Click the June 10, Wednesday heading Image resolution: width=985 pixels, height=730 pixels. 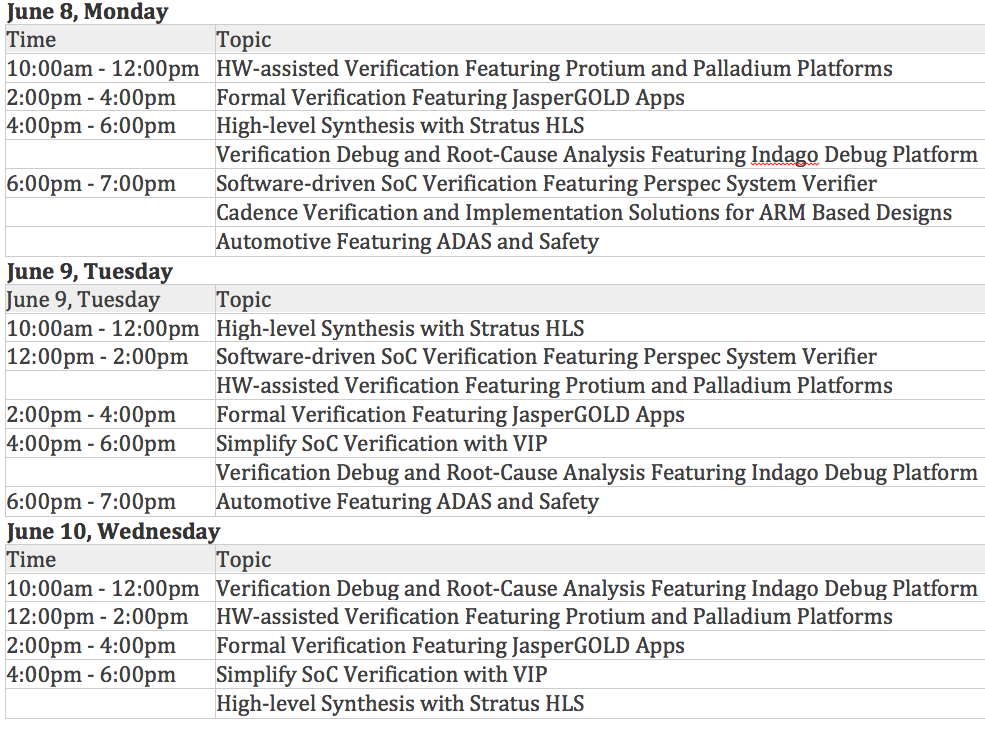coord(113,531)
